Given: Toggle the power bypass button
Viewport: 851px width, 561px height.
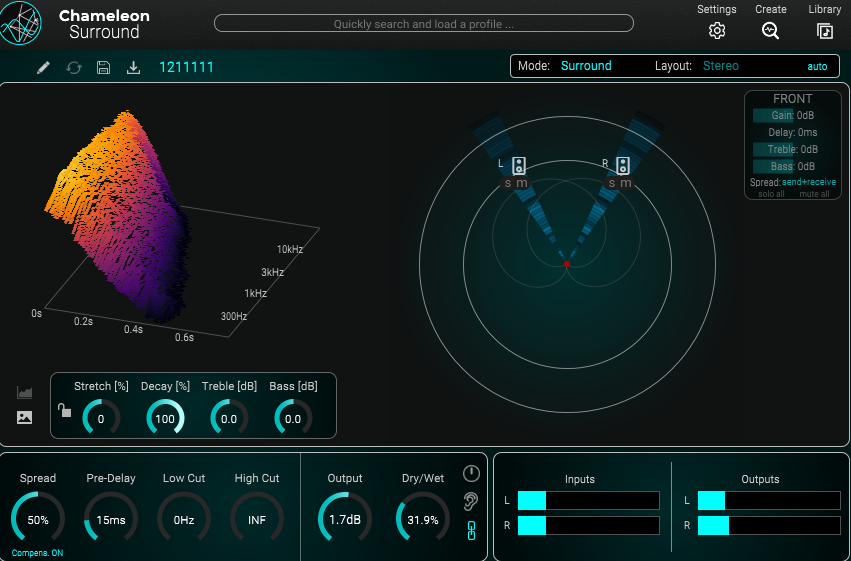Looking at the screenshot, I should tap(471, 474).
